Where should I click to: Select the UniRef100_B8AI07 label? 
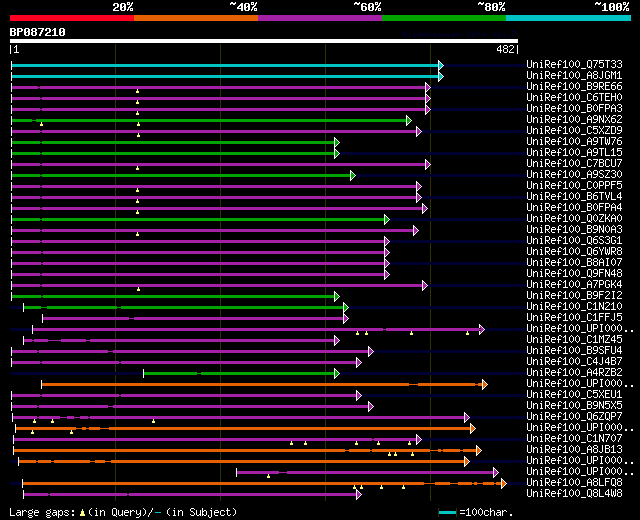[x=574, y=263]
